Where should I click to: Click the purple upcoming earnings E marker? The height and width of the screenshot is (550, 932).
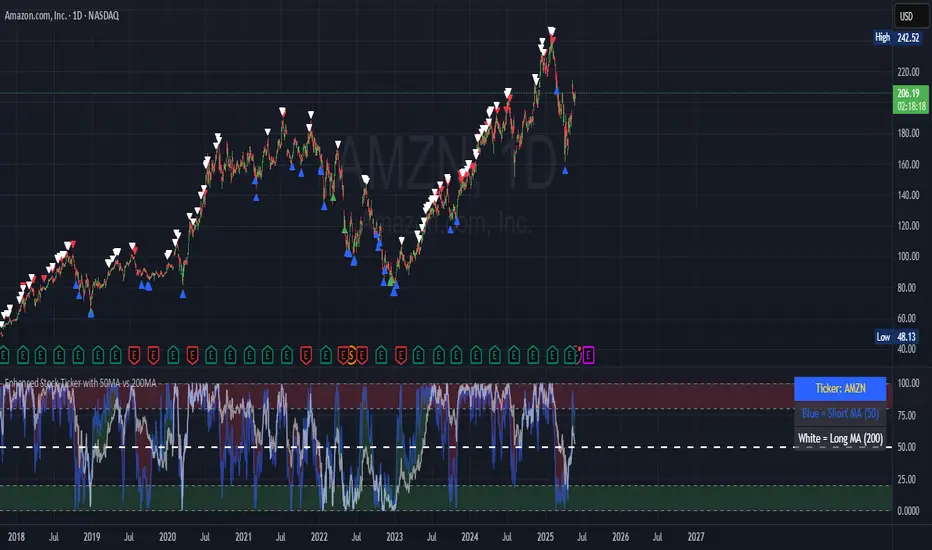coord(588,353)
